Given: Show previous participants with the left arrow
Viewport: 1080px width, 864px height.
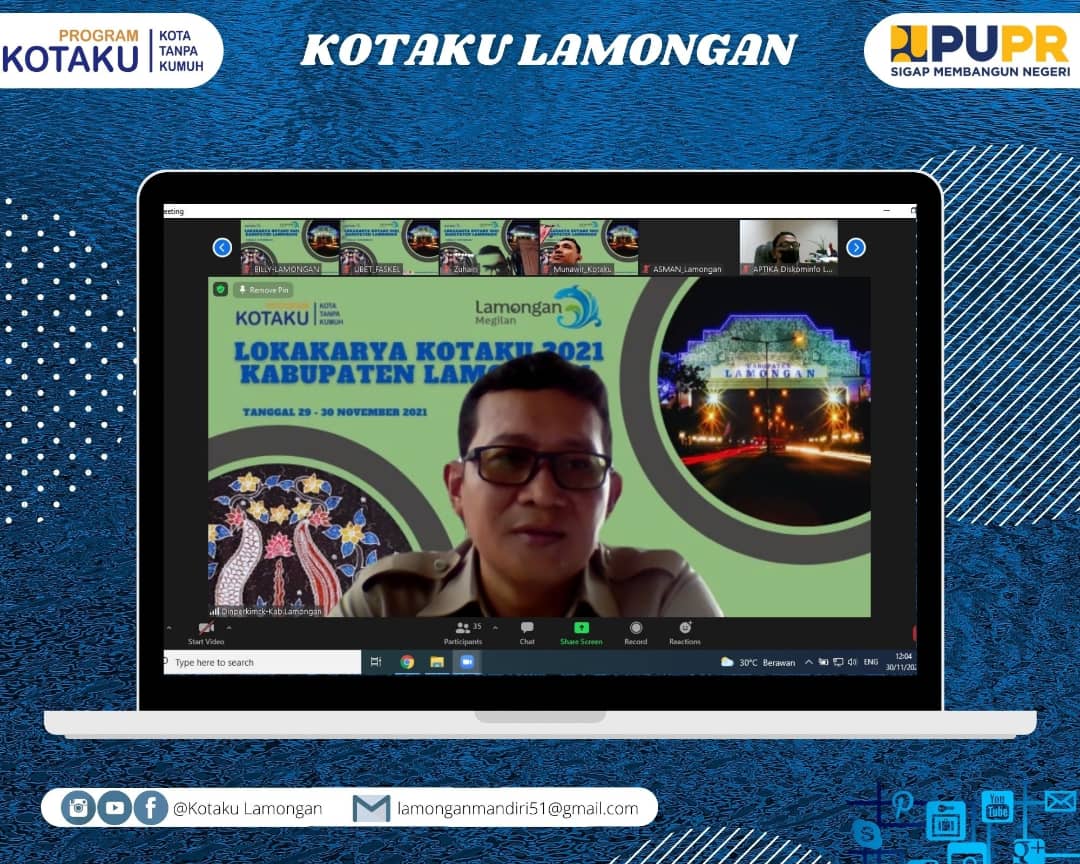Looking at the screenshot, I should click(222, 247).
